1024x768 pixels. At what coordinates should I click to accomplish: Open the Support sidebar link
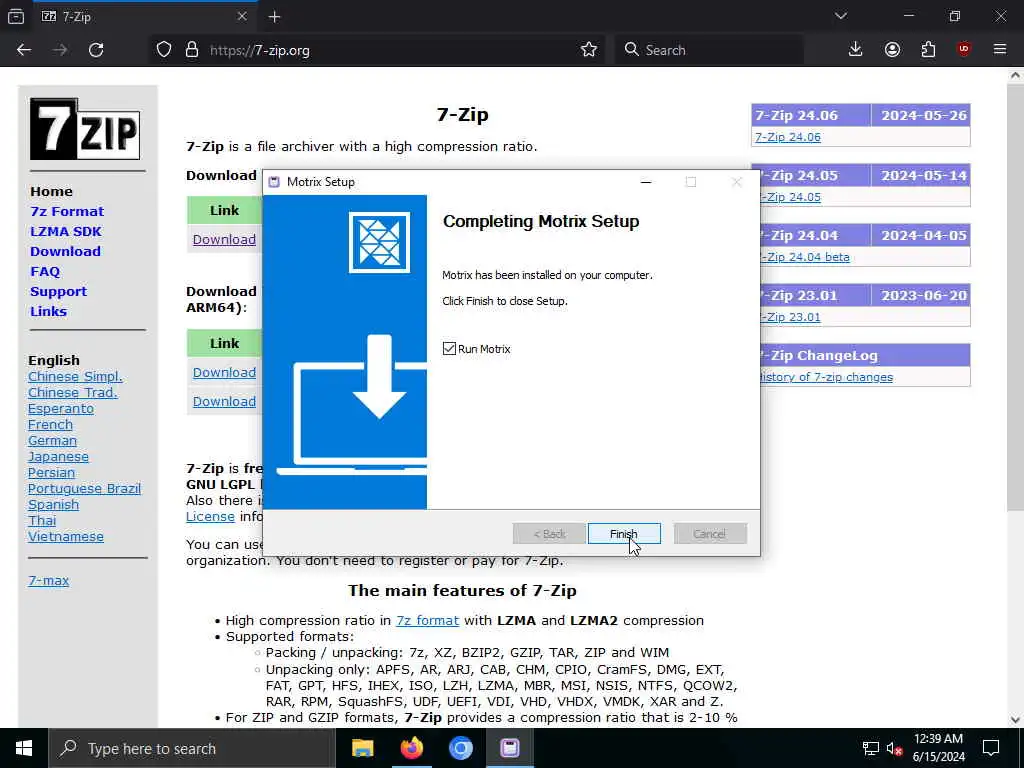pos(58,292)
